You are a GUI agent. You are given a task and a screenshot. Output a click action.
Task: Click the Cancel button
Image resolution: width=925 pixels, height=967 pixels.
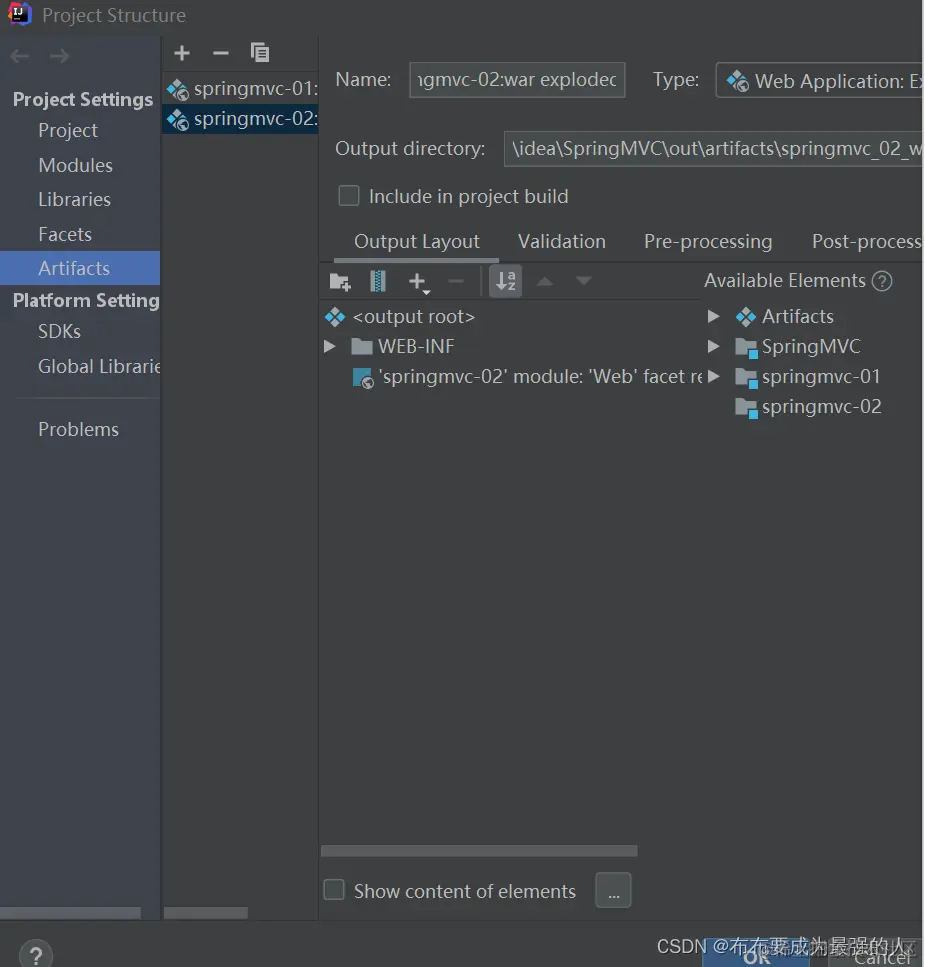pos(882,955)
